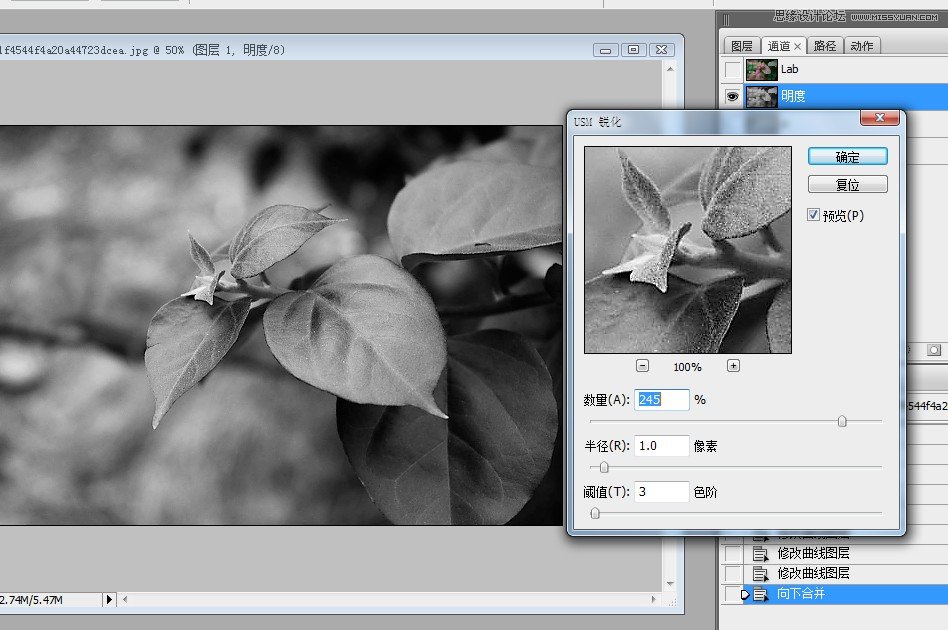Set history brush source beside last 修改曲线图层
This screenshot has height=630, width=948.
coord(733,573)
